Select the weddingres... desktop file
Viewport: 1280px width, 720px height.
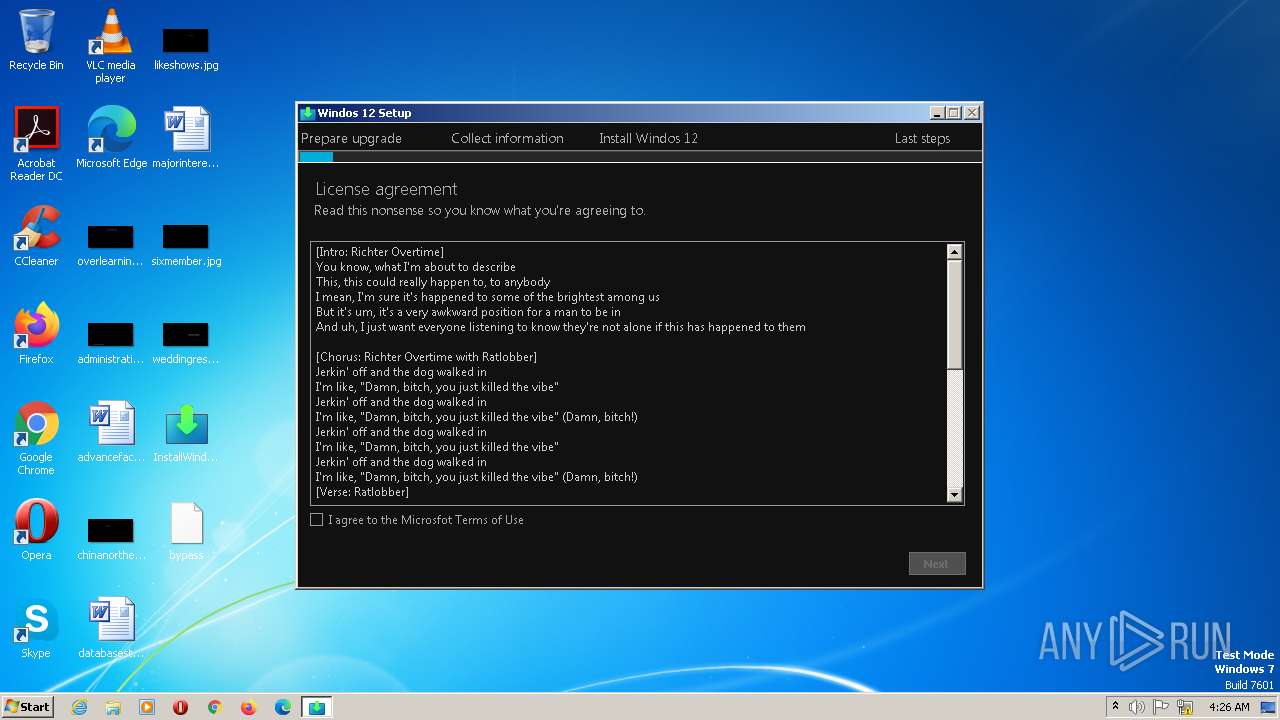click(x=186, y=343)
